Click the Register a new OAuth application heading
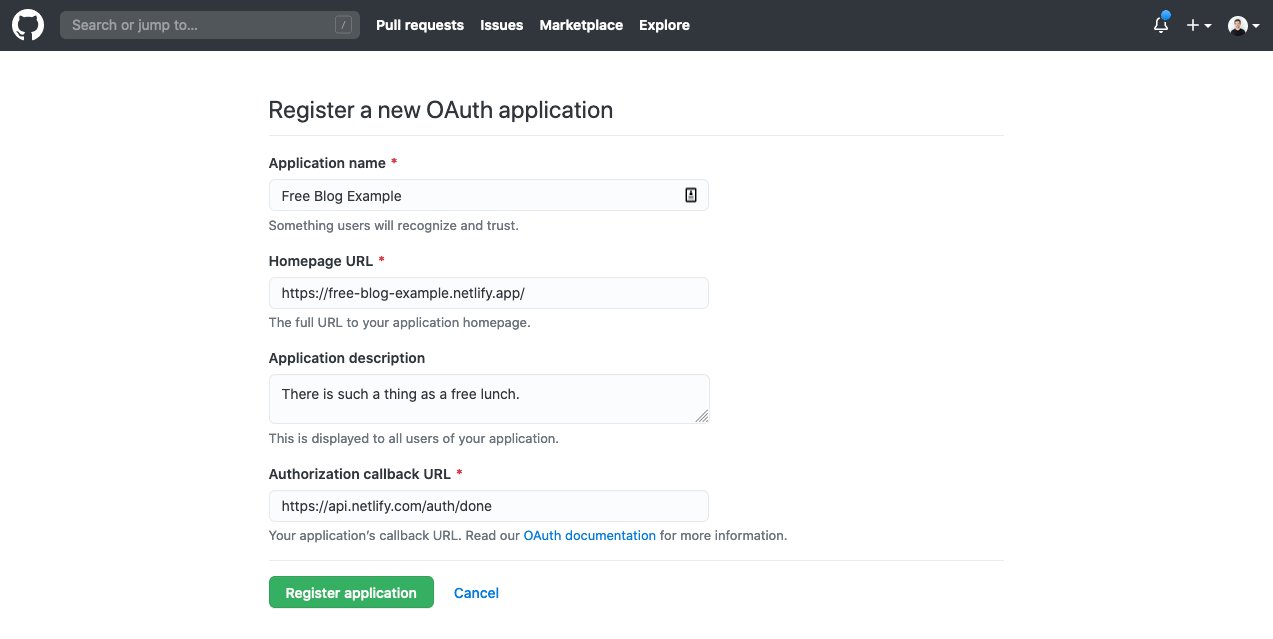 [441, 110]
